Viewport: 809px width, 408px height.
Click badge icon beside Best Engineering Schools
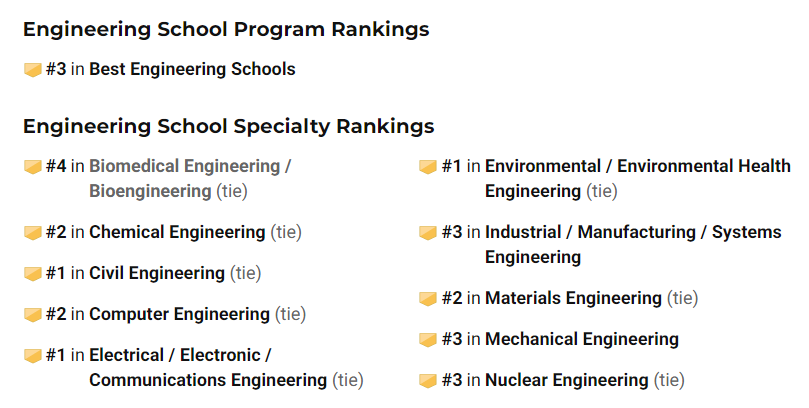(32, 70)
